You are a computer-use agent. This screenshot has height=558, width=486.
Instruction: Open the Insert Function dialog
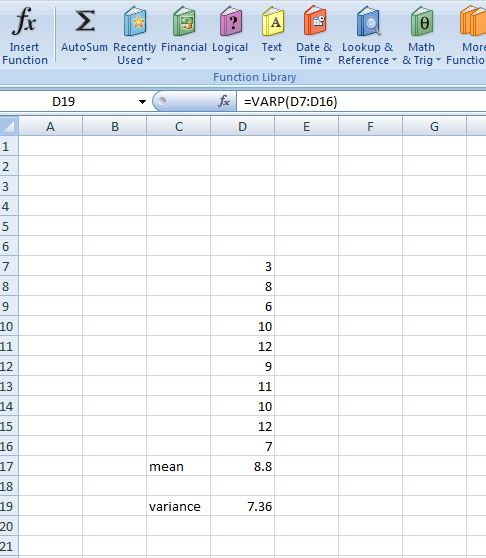pos(24,35)
